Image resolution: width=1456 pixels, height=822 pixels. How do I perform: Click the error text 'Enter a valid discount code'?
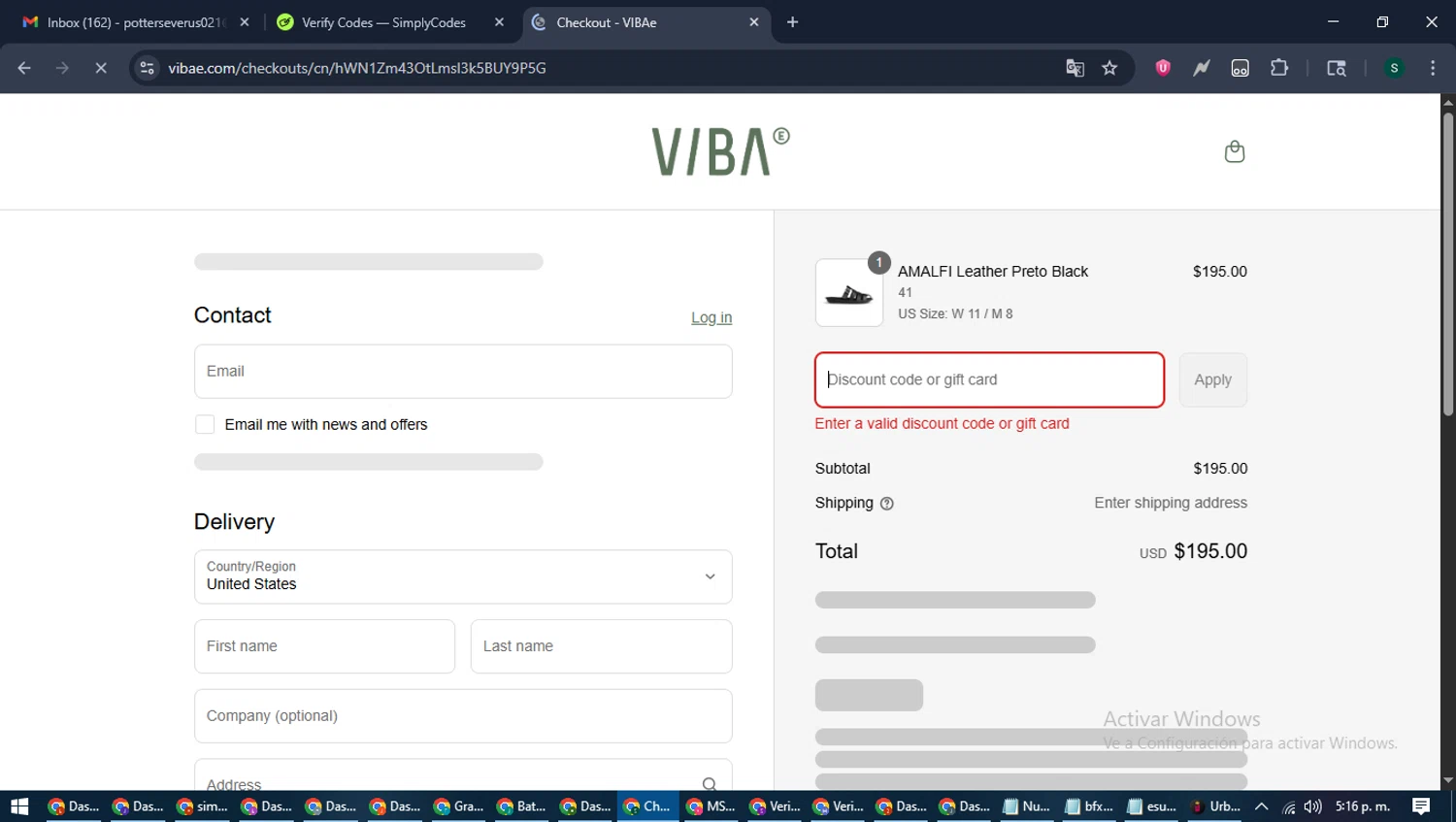point(942,424)
